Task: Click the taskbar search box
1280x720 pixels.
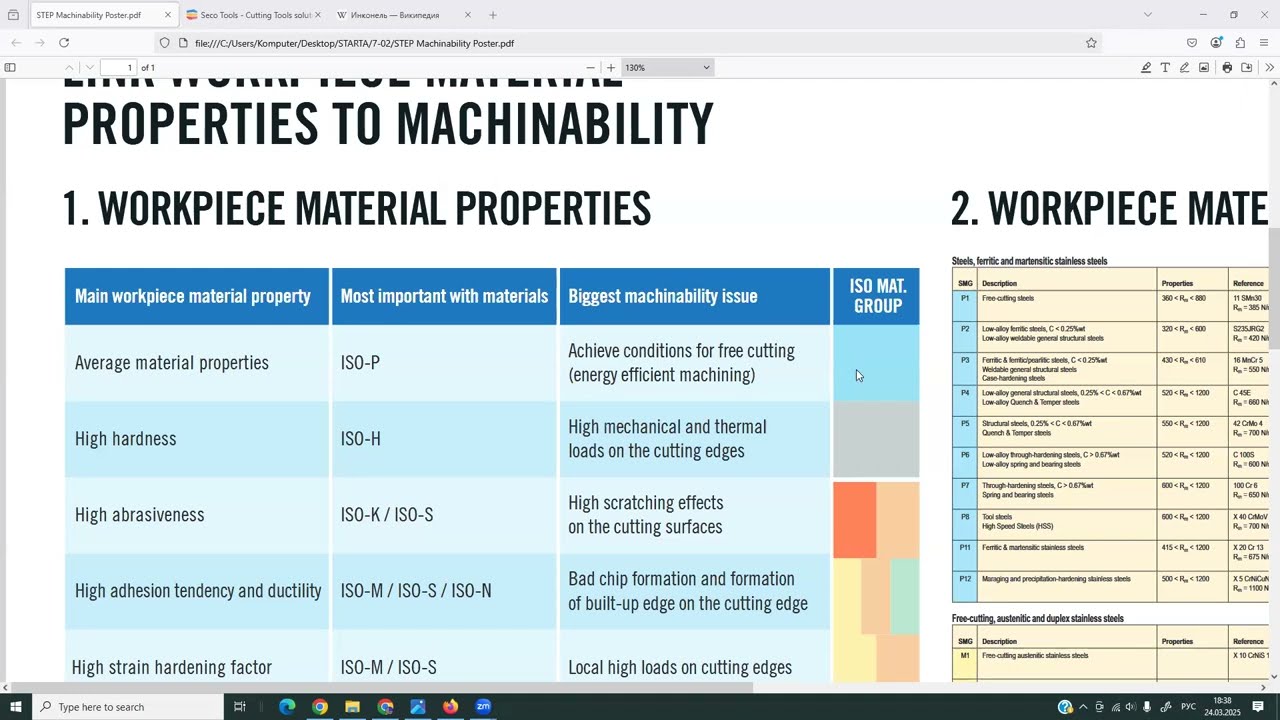Action: (x=128, y=707)
